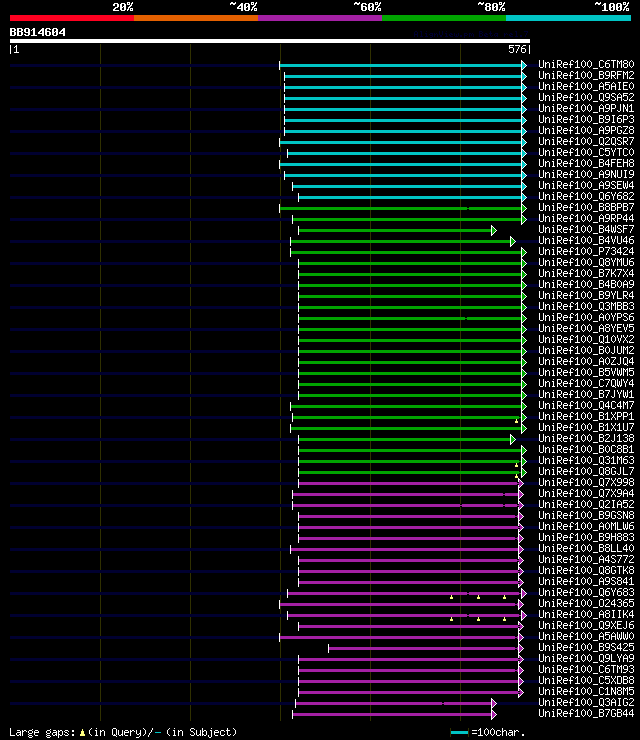This screenshot has width=640, height=740.
Task: Select hit label UniRef100_Q3AIG2
Action: (586, 702)
